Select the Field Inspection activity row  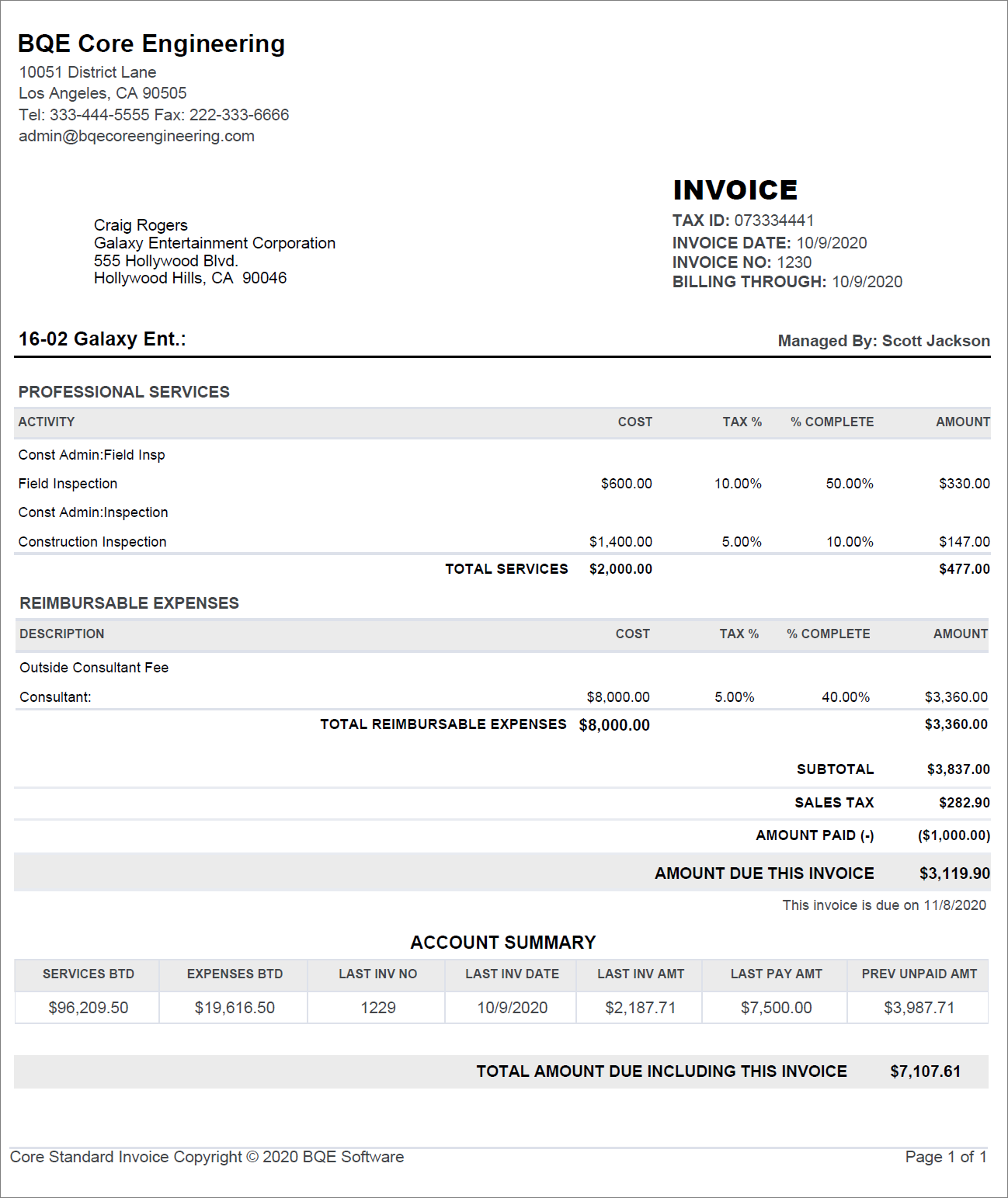pos(68,483)
